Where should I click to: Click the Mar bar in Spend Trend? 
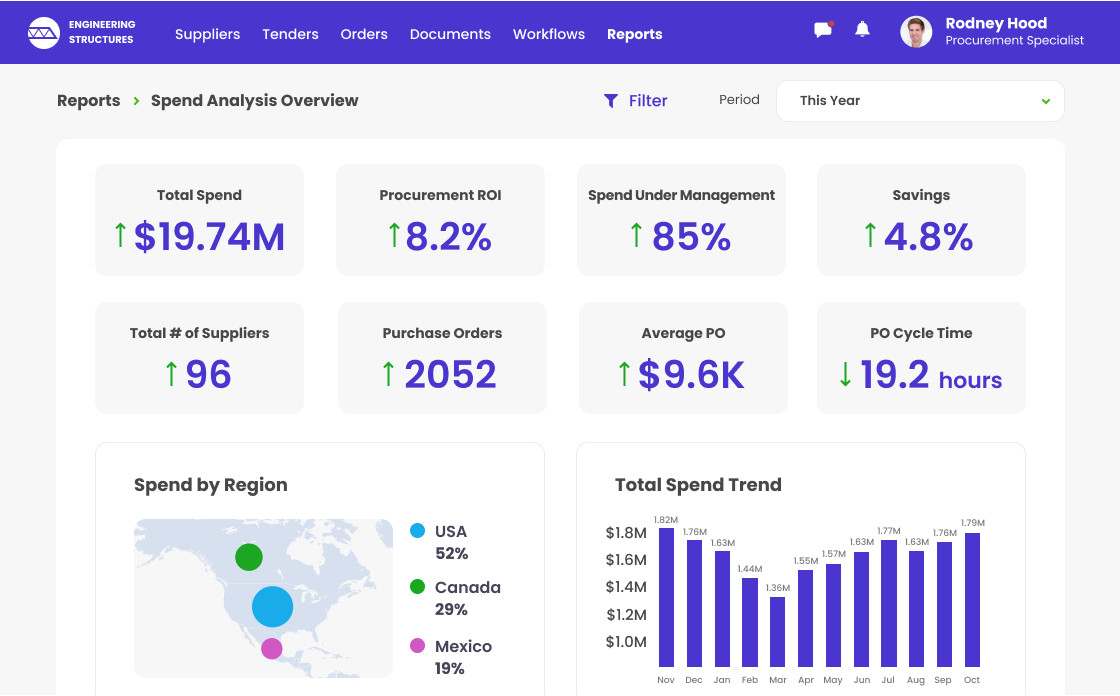click(778, 631)
